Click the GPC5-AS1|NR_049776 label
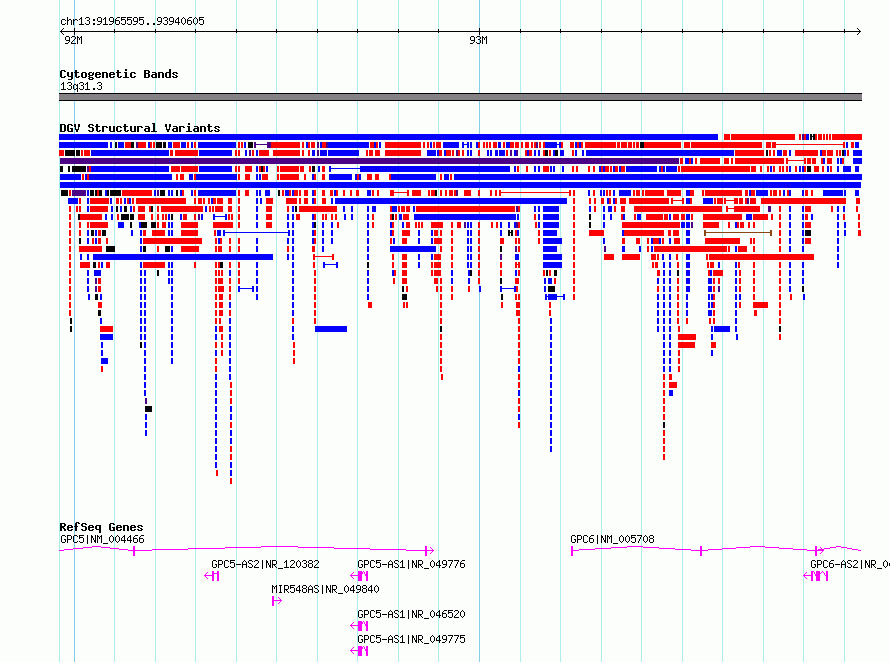 point(411,564)
